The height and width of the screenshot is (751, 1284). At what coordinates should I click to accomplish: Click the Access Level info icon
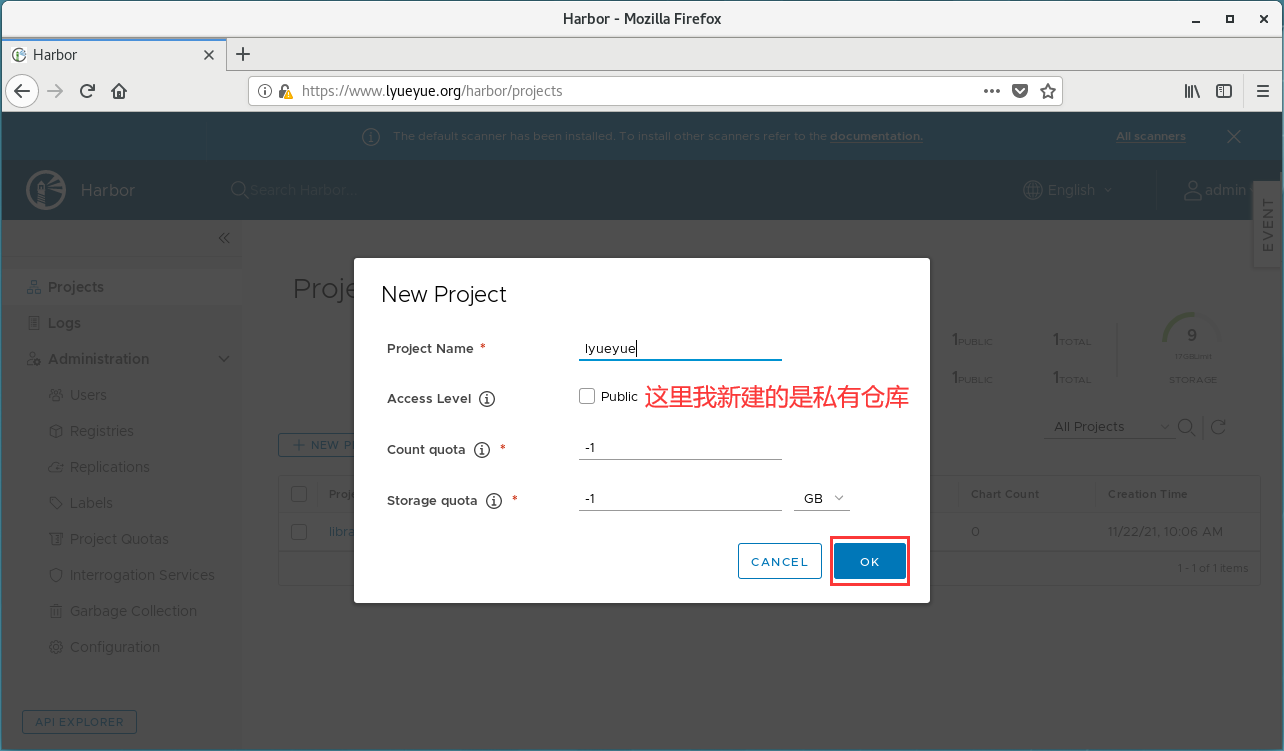(487, 399)
